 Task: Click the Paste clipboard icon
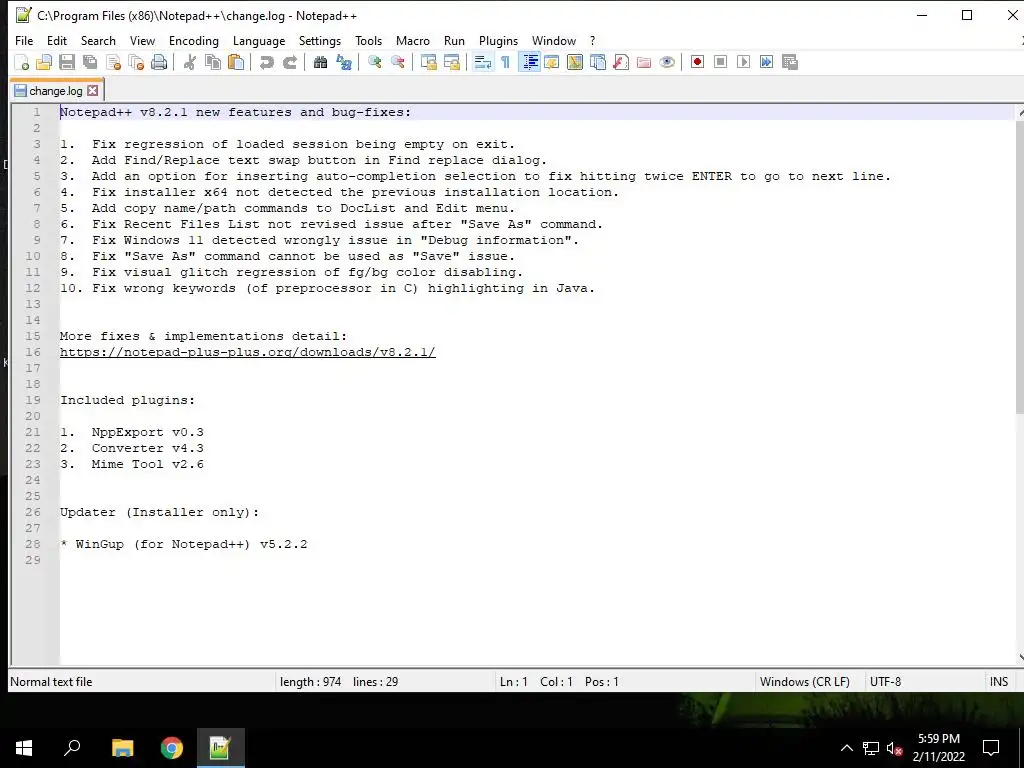coord(236,63)
